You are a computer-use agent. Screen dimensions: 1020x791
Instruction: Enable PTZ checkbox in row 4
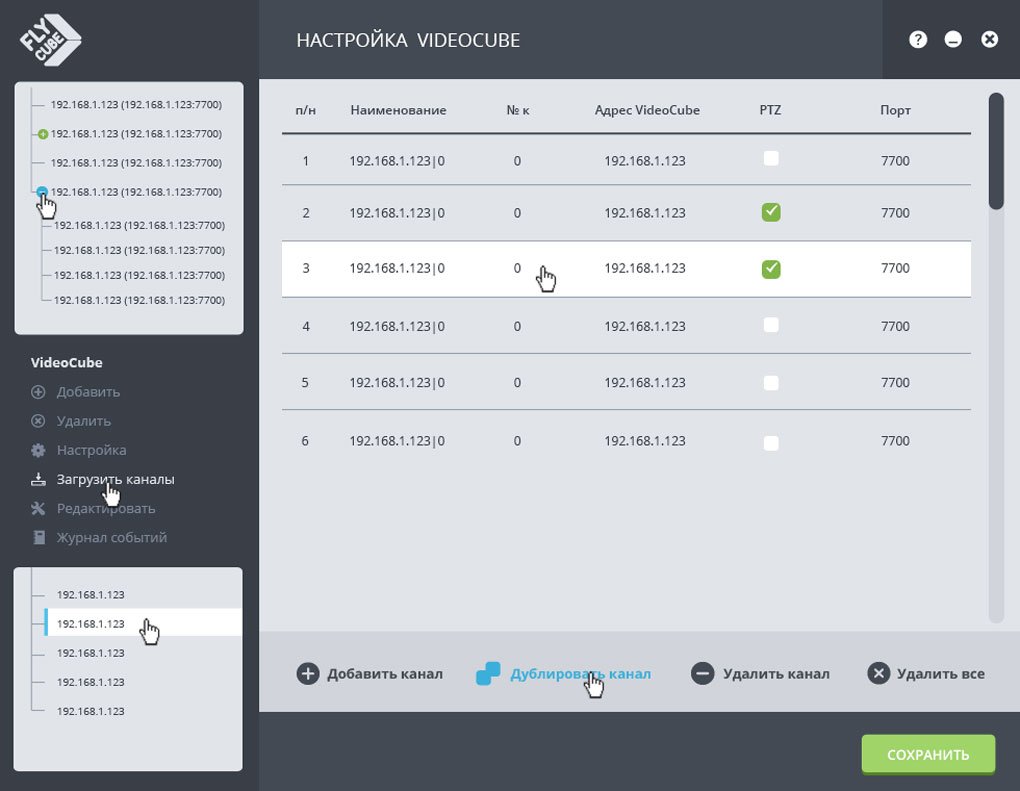tap(771, 325)
